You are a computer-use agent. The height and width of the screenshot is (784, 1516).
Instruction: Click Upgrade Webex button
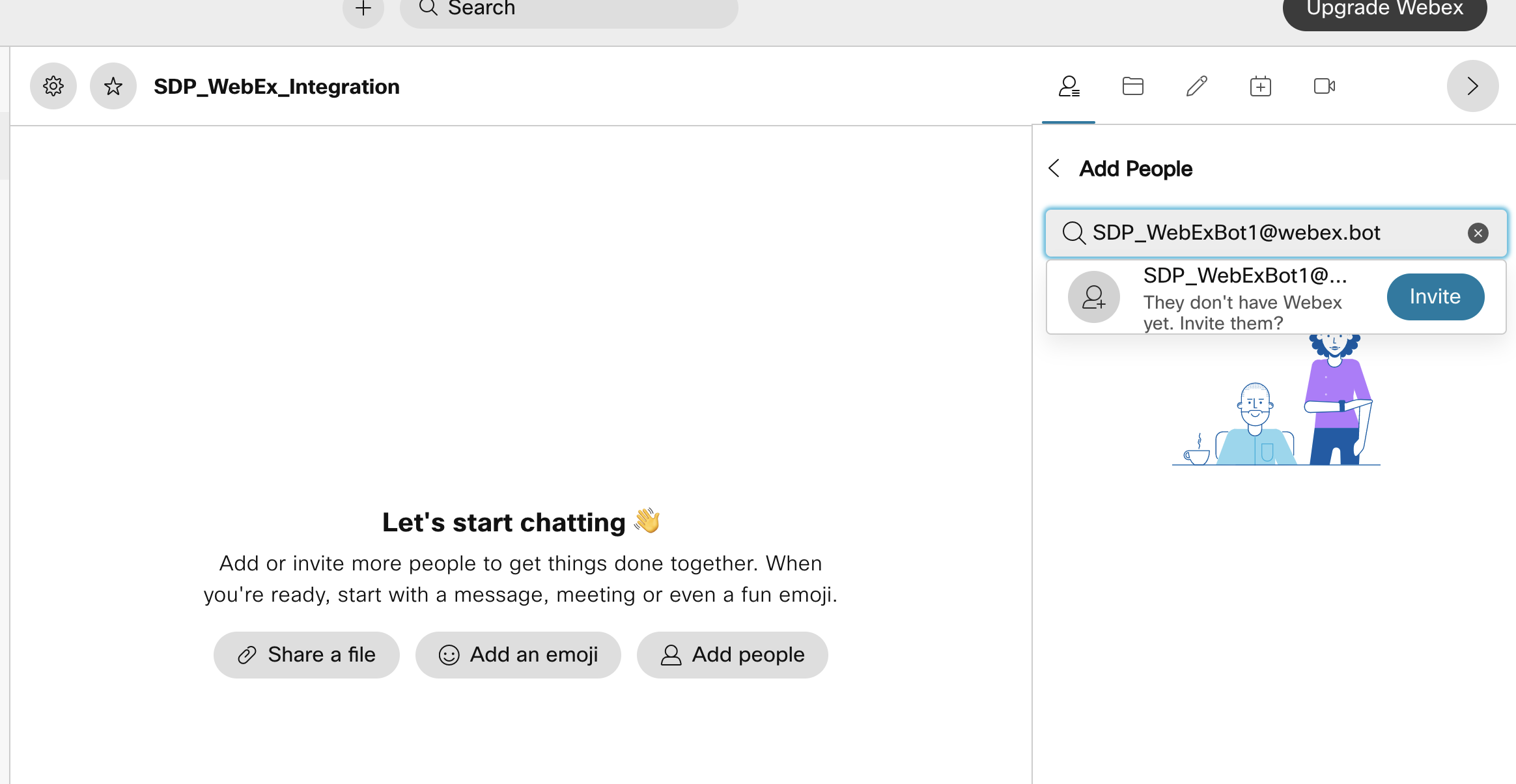[1384, 9]
